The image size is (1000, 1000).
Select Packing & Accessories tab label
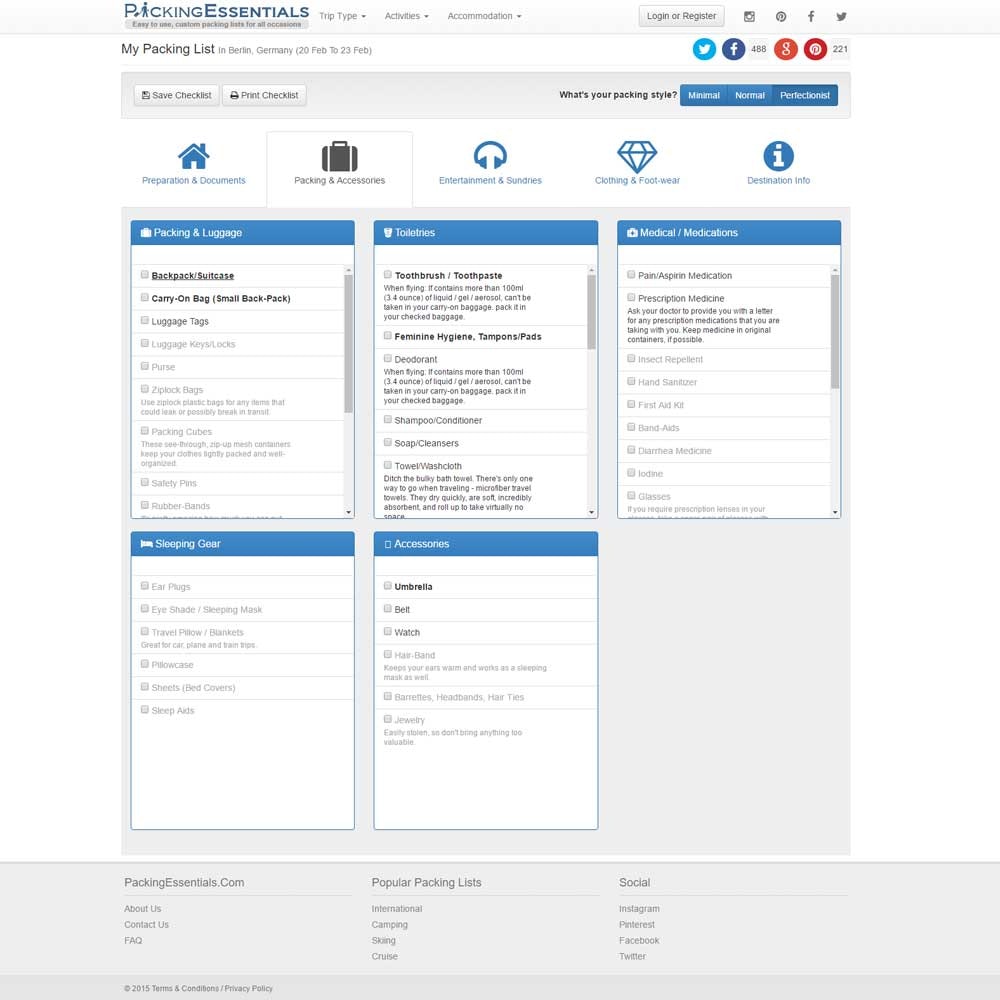coord(339,180)
